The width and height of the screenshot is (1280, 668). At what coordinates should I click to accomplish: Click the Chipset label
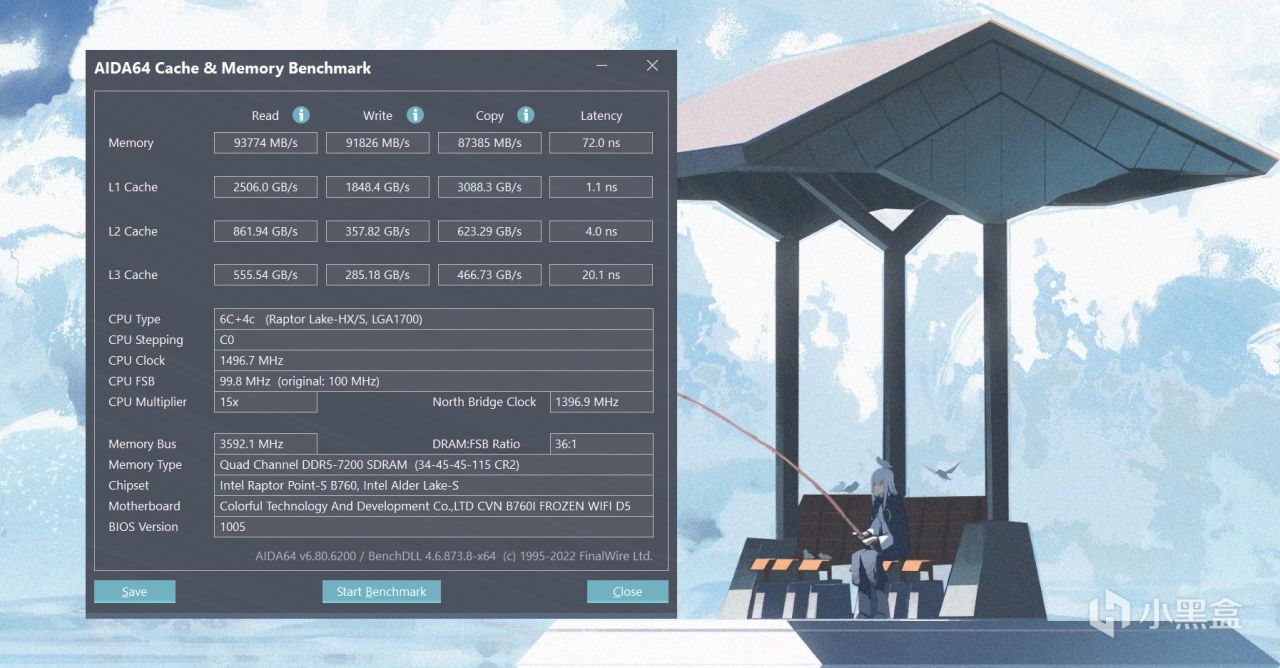pos(129,485)
